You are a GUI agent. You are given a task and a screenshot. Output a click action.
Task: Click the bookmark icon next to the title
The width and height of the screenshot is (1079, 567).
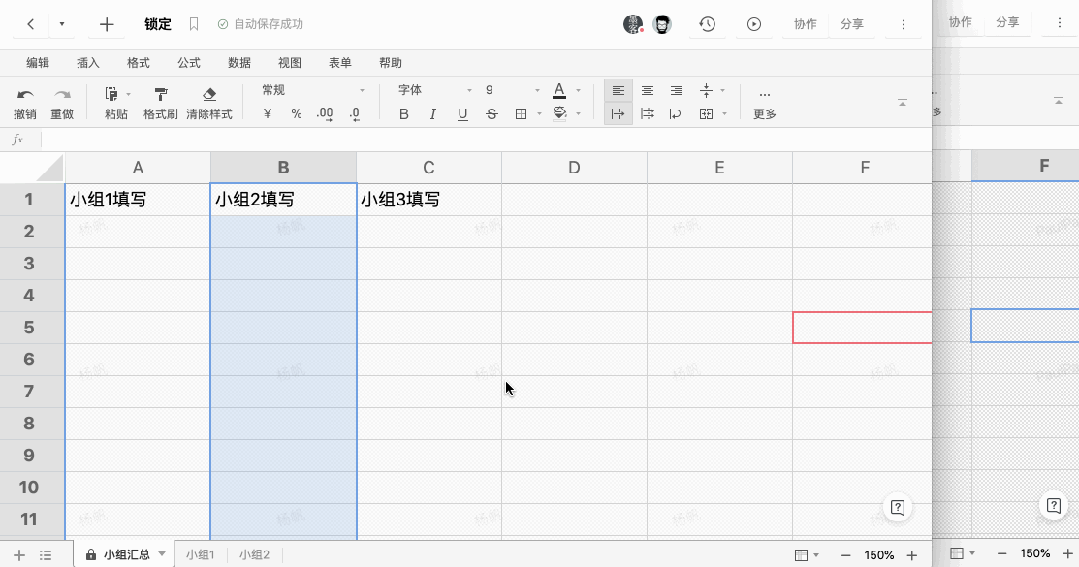(x=194, y=24)
